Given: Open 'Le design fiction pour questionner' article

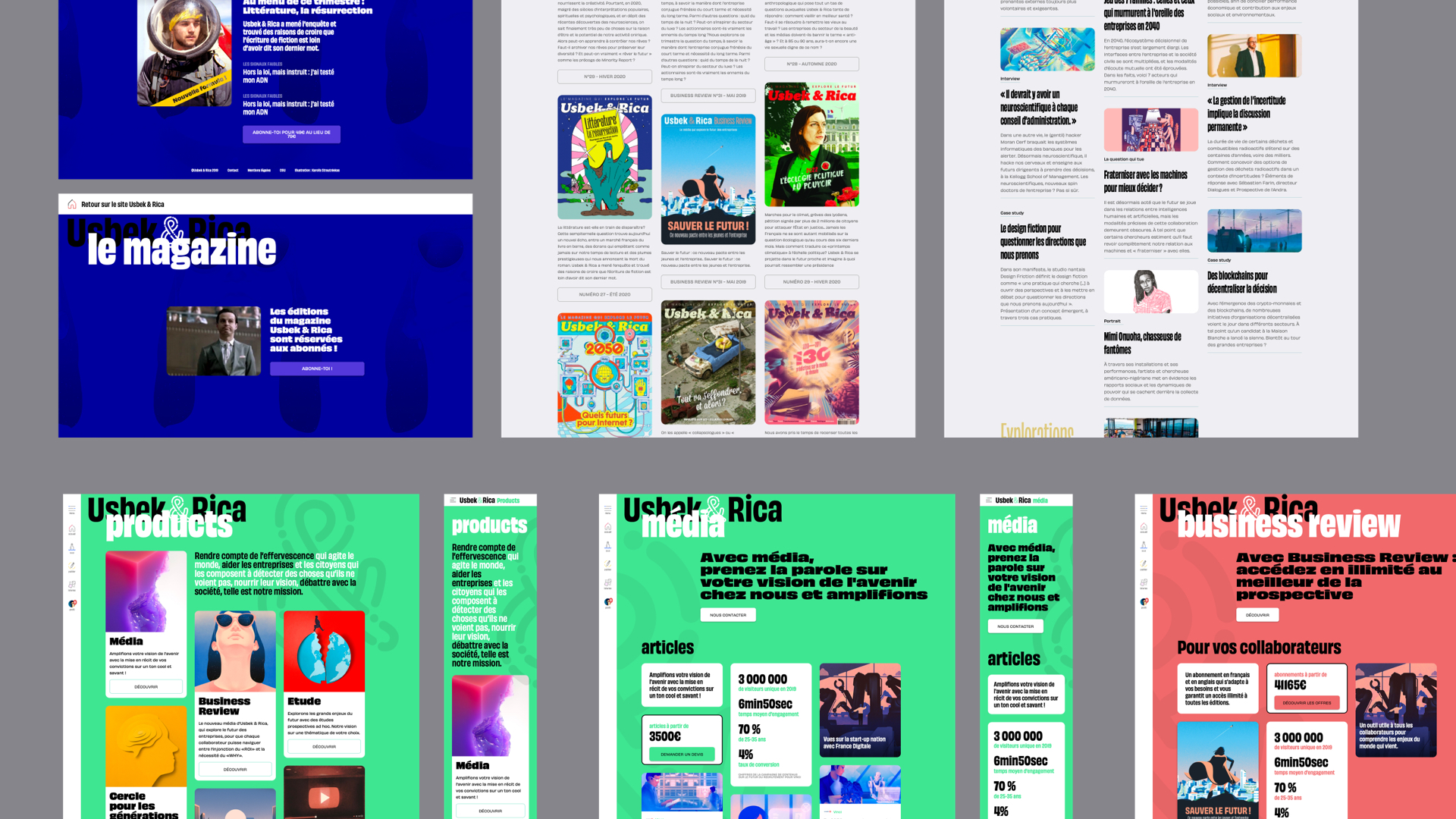Looking at the screenshot, I should click(x=1043, y=242).
